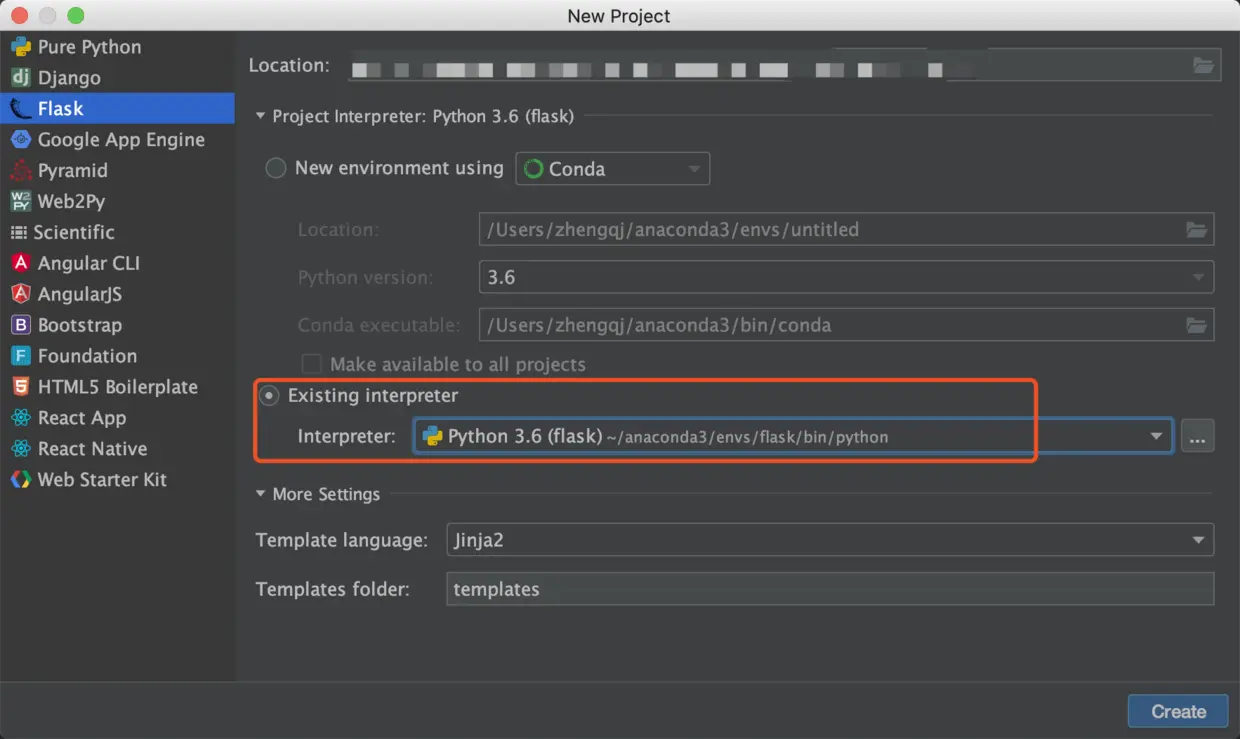Click the green window zoom button
This screenshot has width=1240, height=739.
[x=76, y=16]
